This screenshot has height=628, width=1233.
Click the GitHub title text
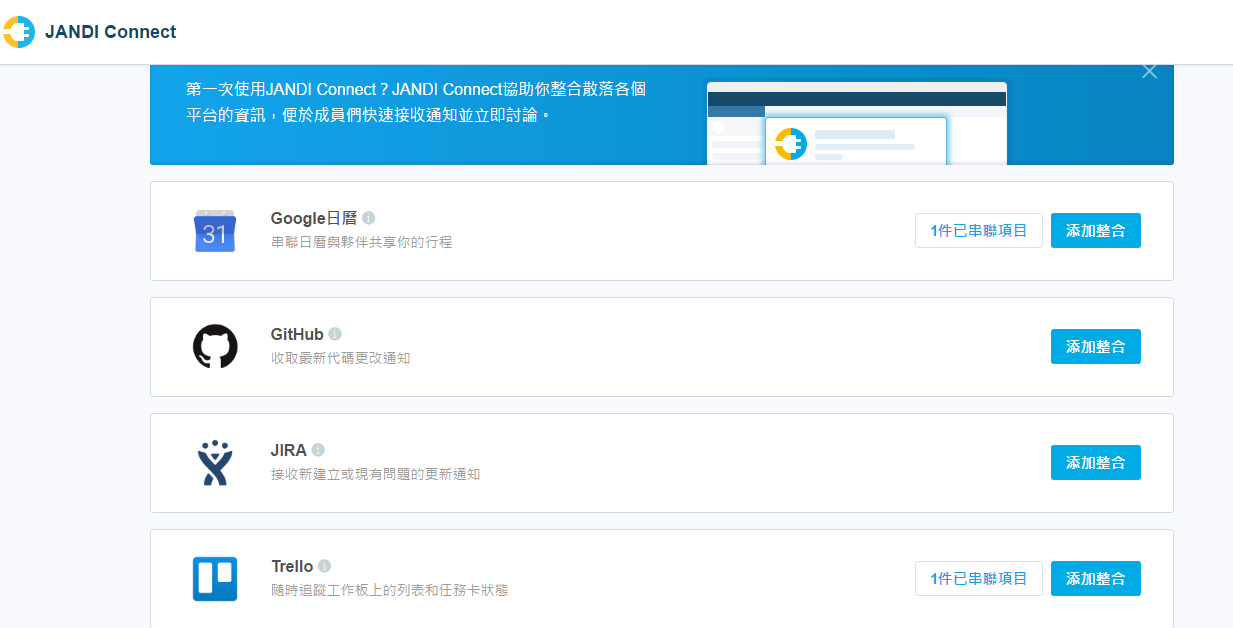point(297,334)
